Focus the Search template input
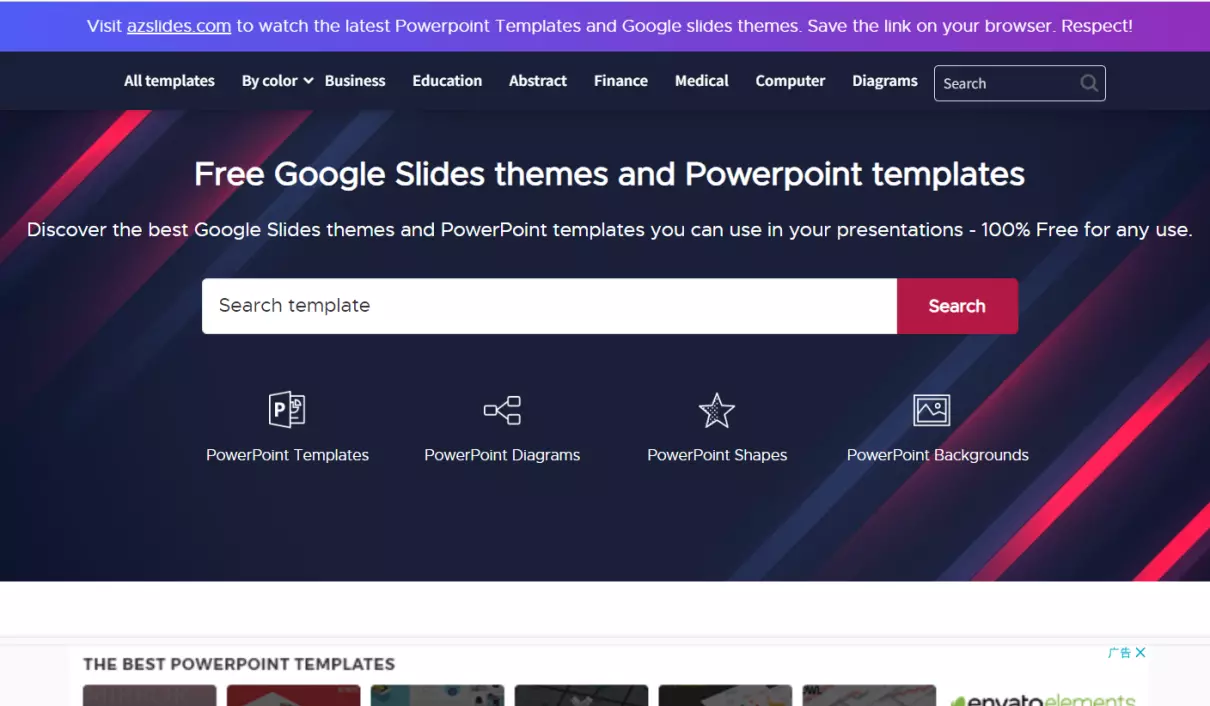The width and height of the screenshot is (1210, 706). pyautogui.click(x=549, y=306)
